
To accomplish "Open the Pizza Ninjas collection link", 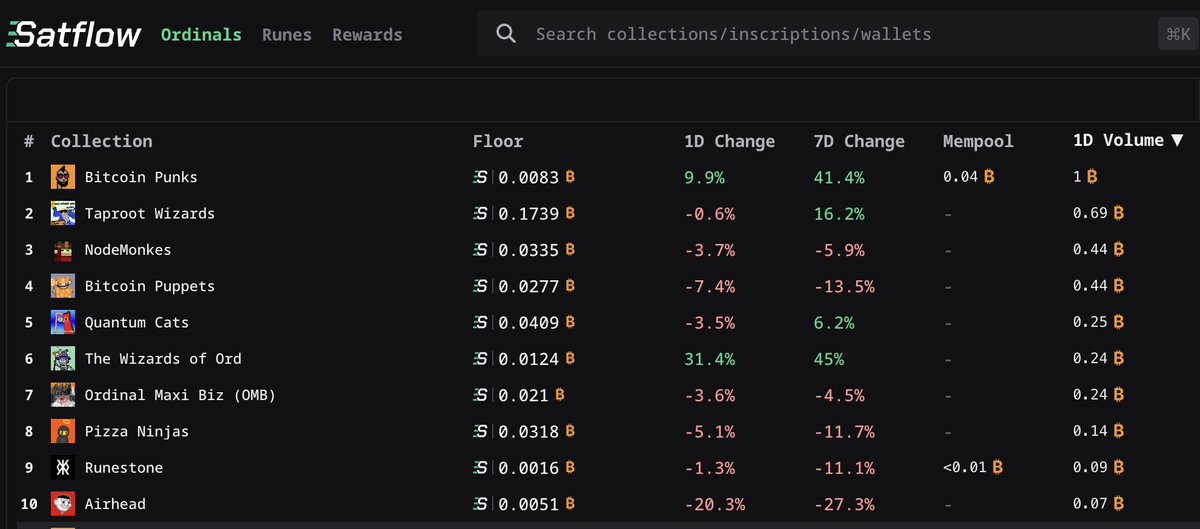I will (x=137, y=431).
